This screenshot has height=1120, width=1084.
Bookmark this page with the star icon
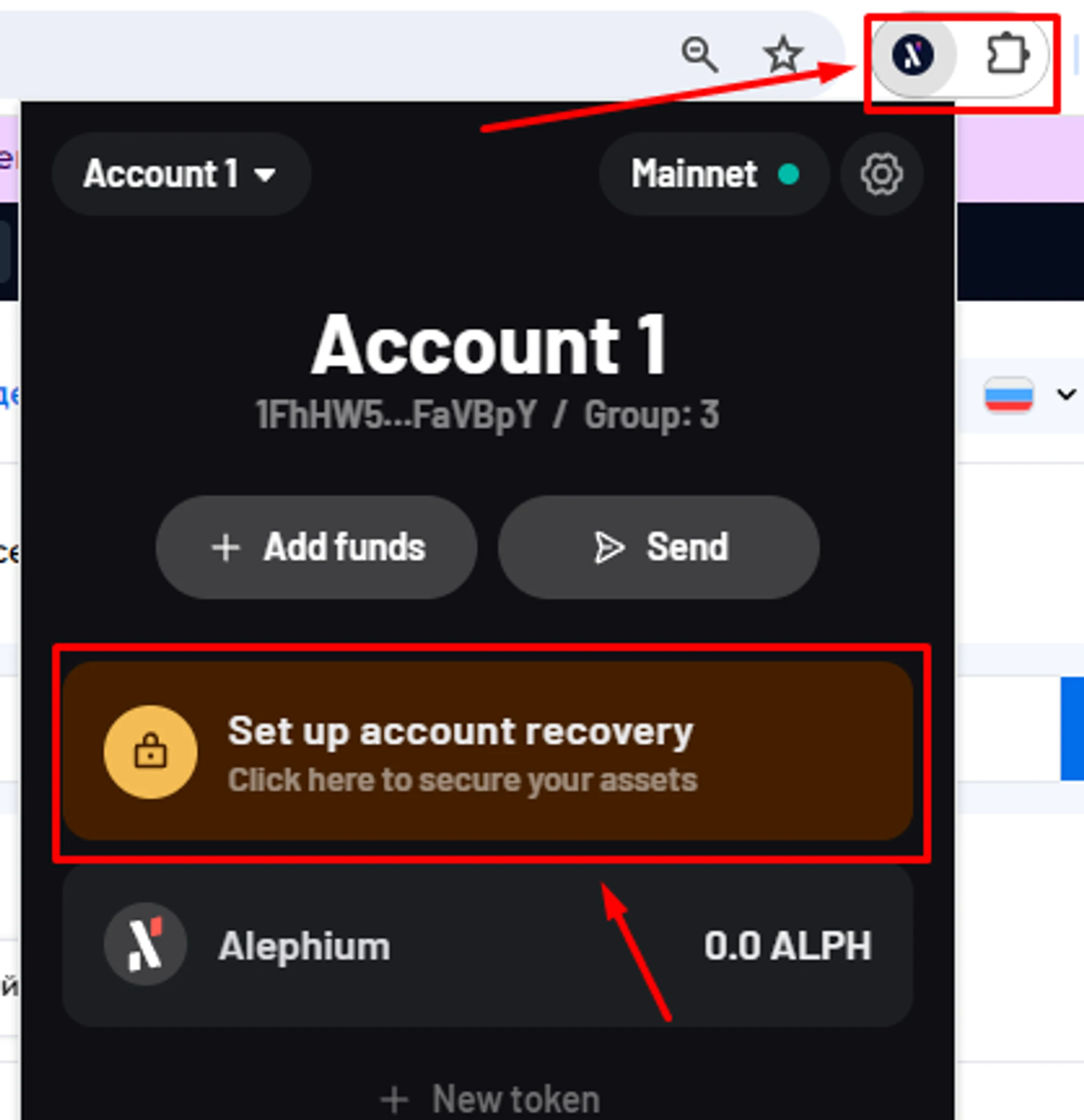(x=783, y=55)
